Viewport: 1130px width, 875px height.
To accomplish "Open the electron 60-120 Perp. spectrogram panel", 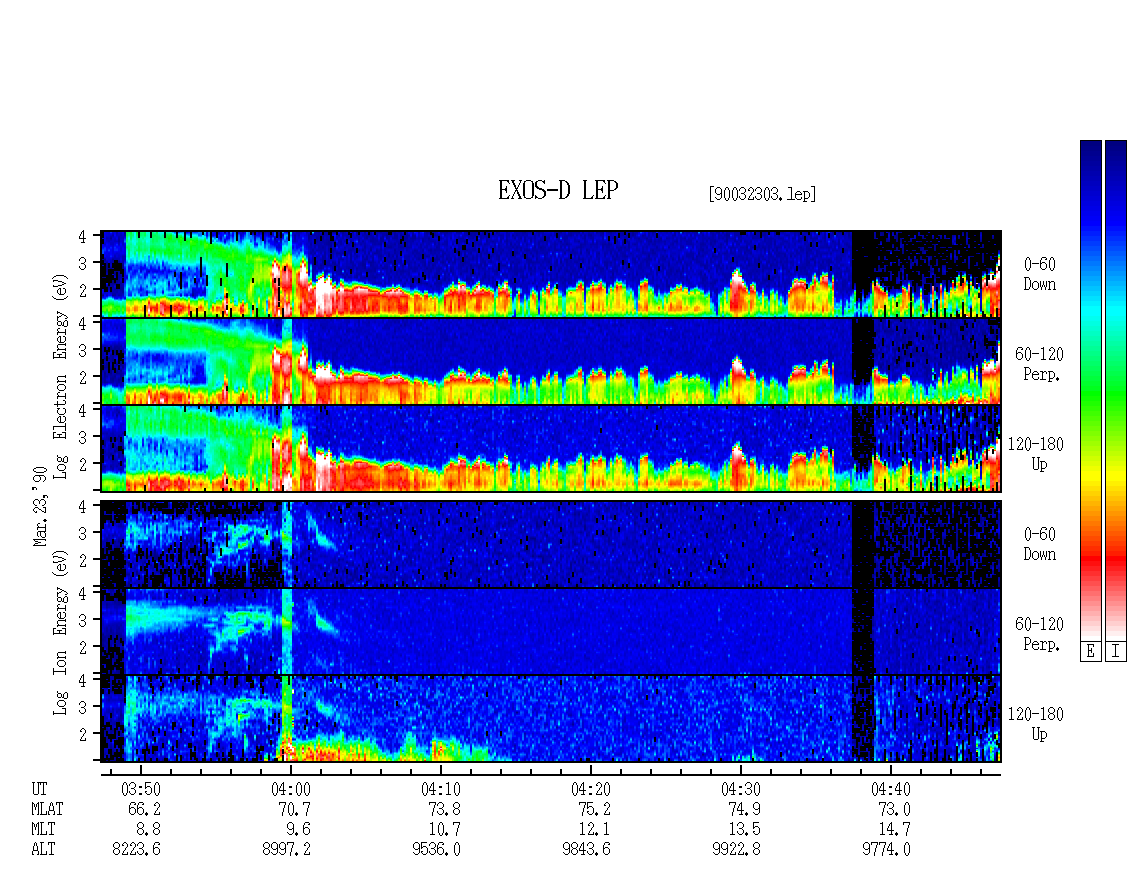I will point(551,361).
